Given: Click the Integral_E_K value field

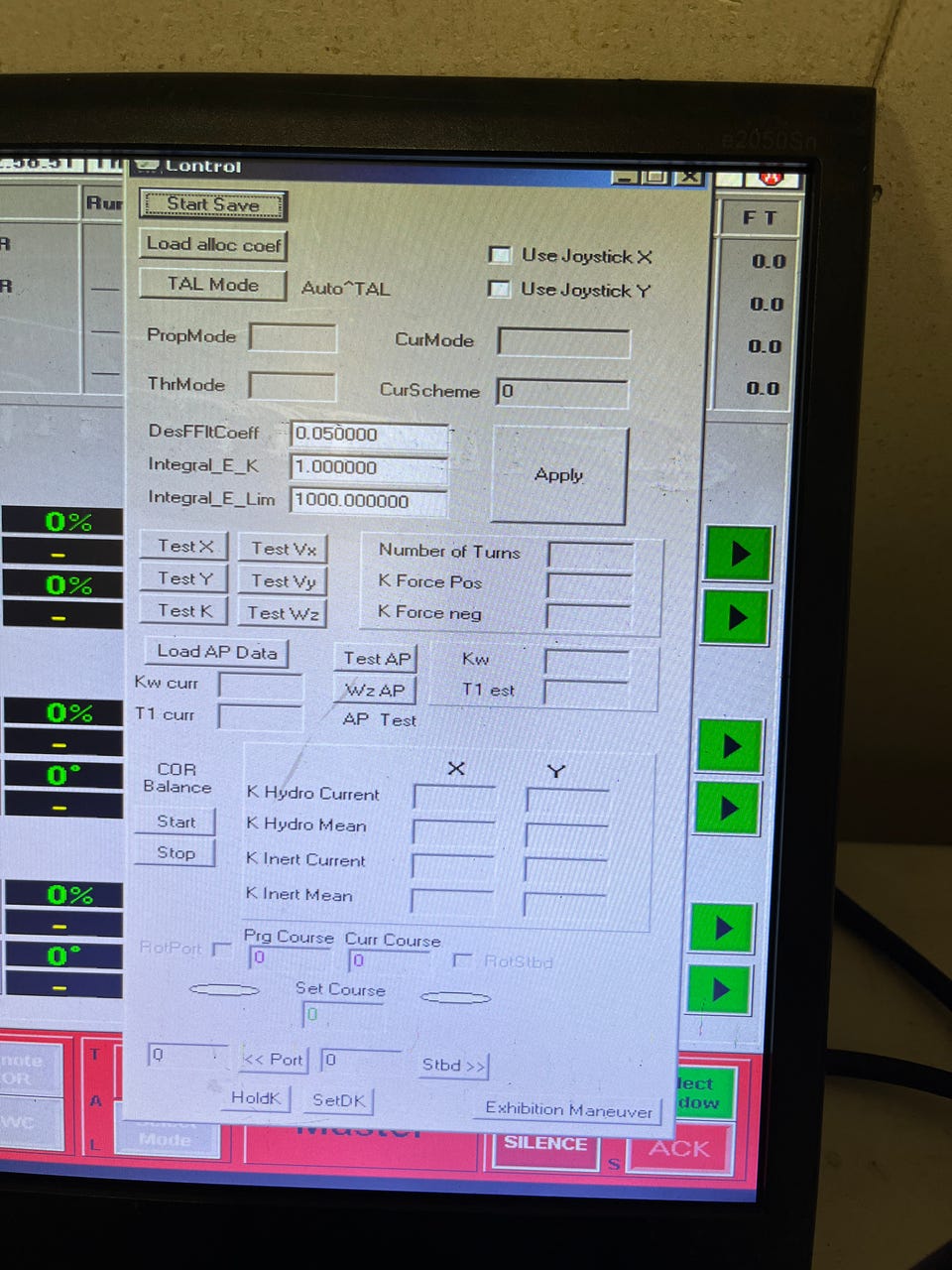Looking at the screenshot, I should point(368,467).
